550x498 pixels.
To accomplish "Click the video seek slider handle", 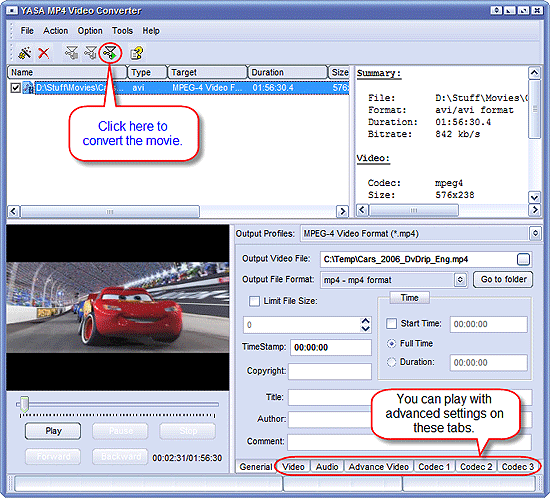I will [x=24, y=404].
